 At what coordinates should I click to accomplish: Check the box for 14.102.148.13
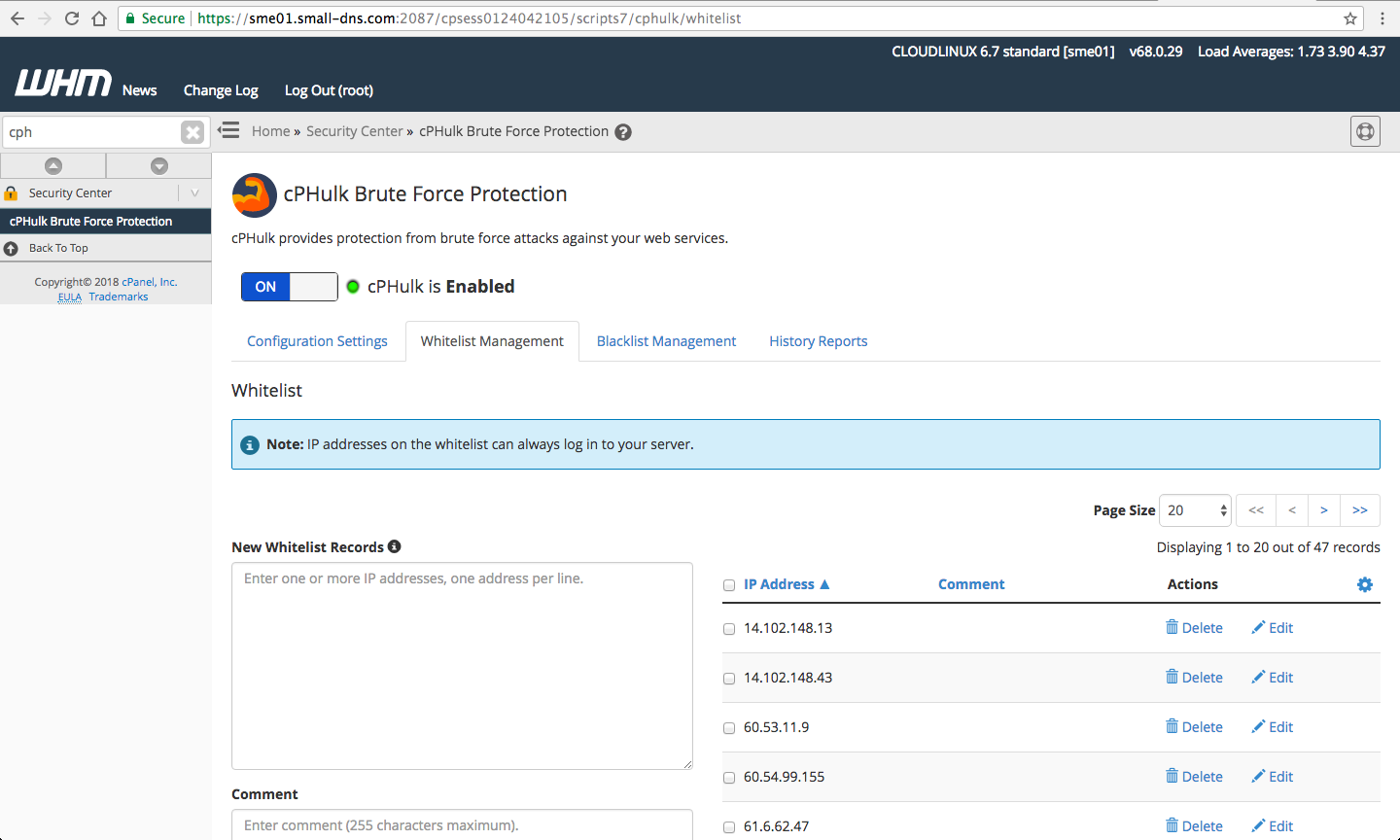coord(729,629)
